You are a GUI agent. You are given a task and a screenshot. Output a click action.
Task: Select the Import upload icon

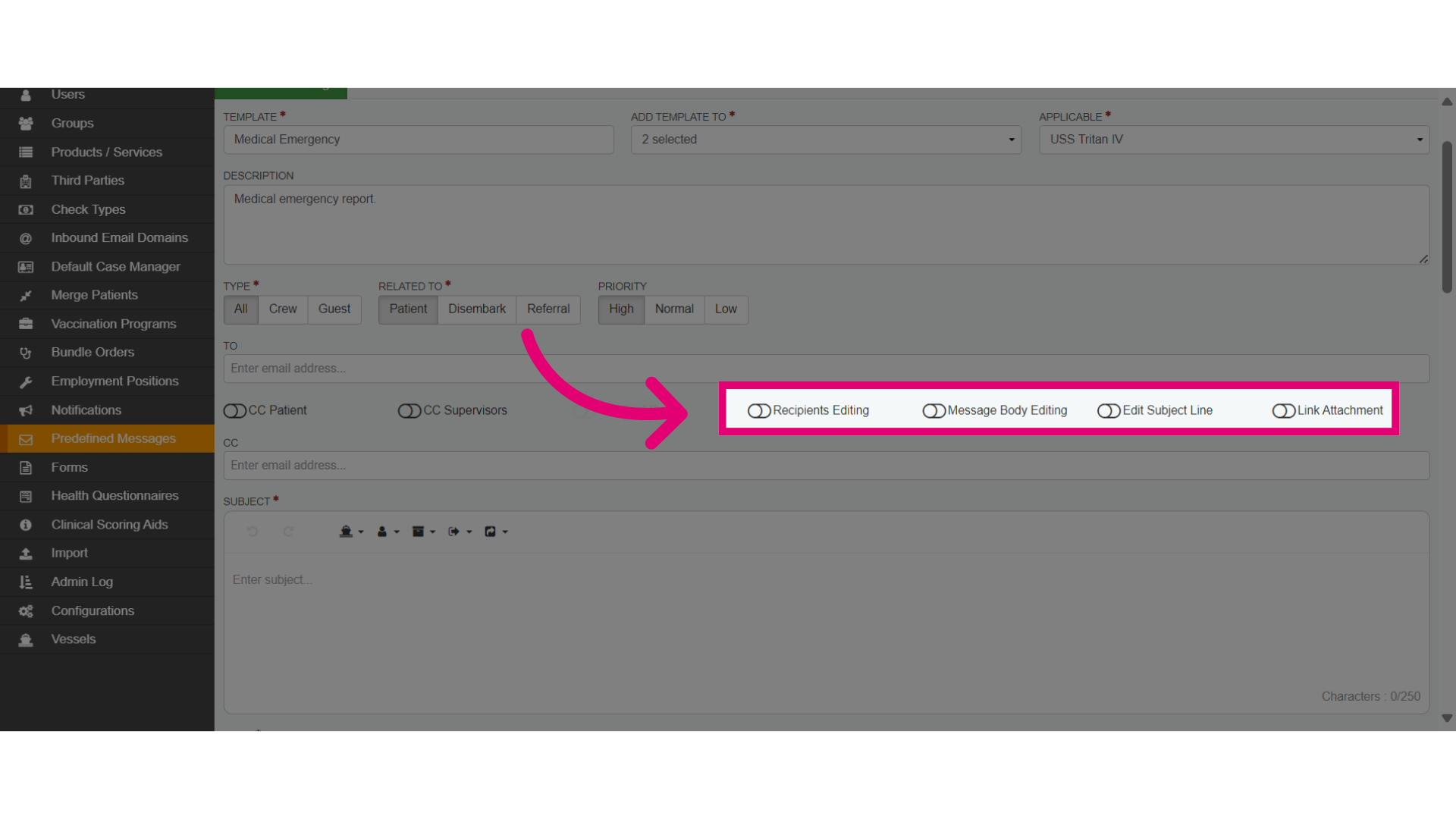pyautogui.click(x=26, y=554)
